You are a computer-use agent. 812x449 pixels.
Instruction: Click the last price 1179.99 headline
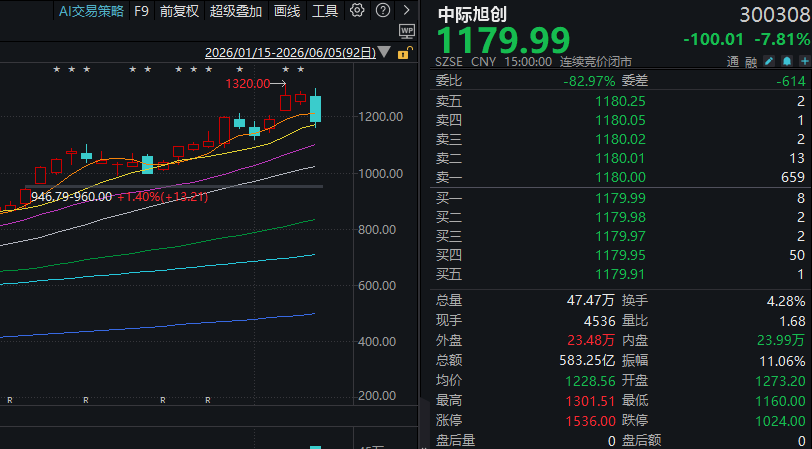click(x=503, y=40)
